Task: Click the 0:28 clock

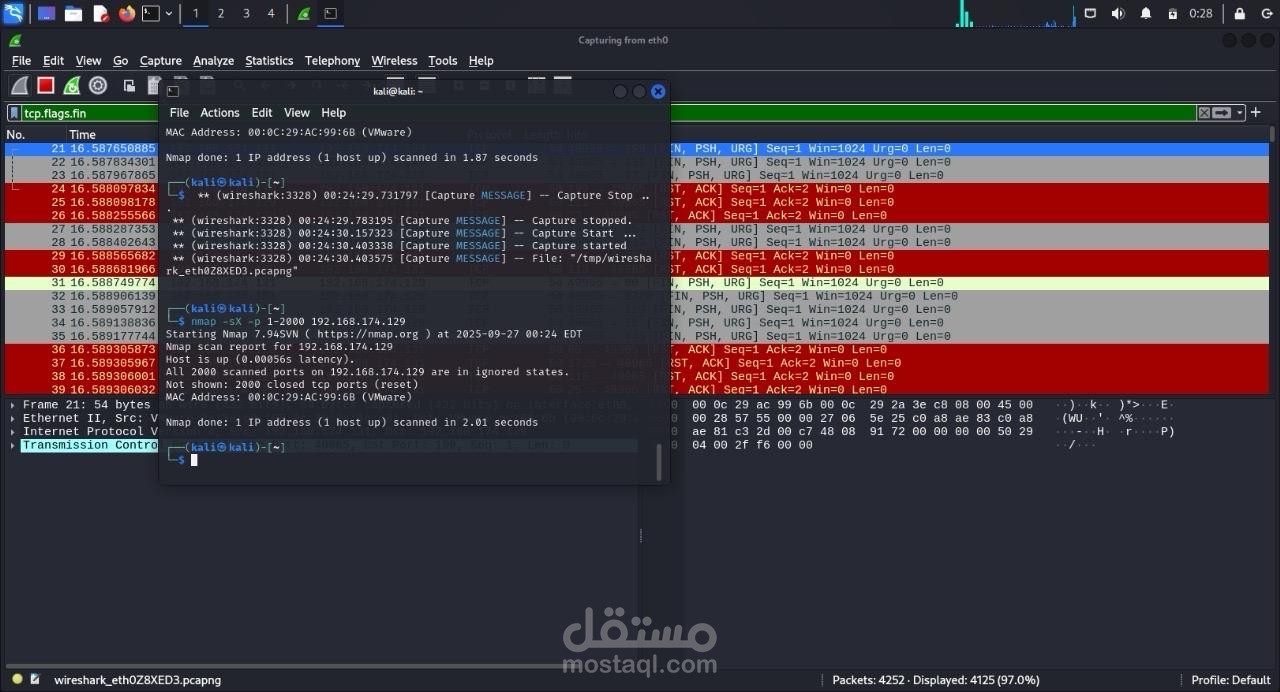Action: [x=1201, y=13]
